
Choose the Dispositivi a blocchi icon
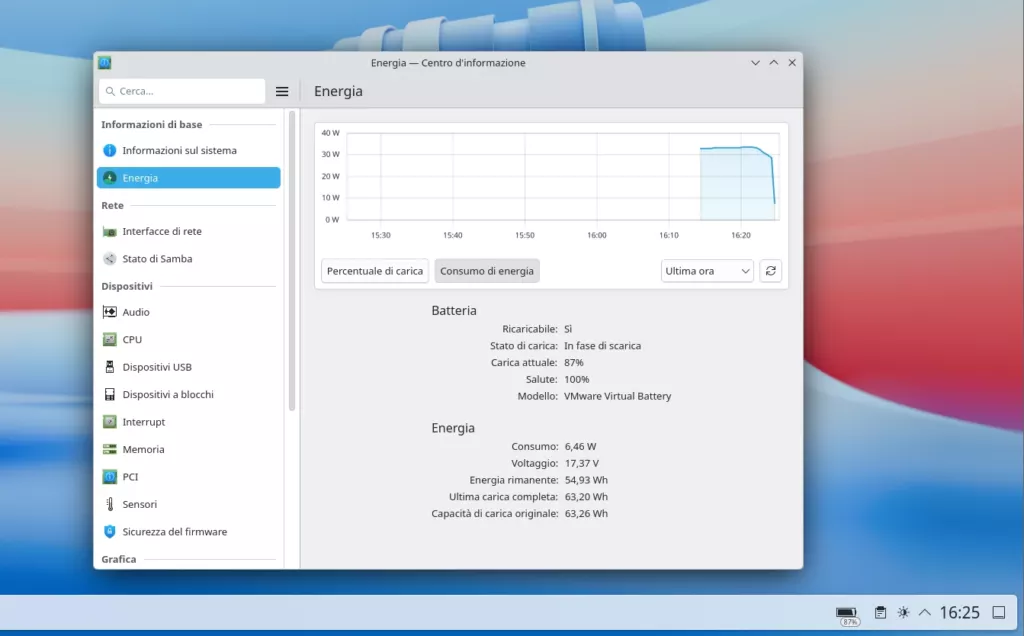pos(110,394)
